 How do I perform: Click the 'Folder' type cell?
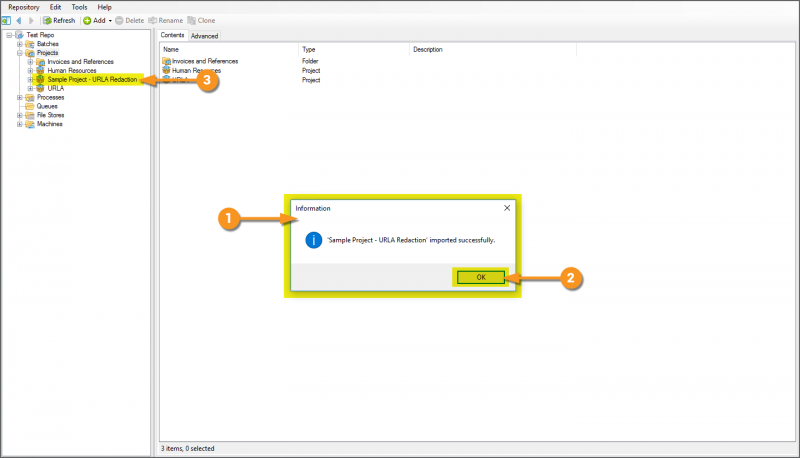pos(310,61)
